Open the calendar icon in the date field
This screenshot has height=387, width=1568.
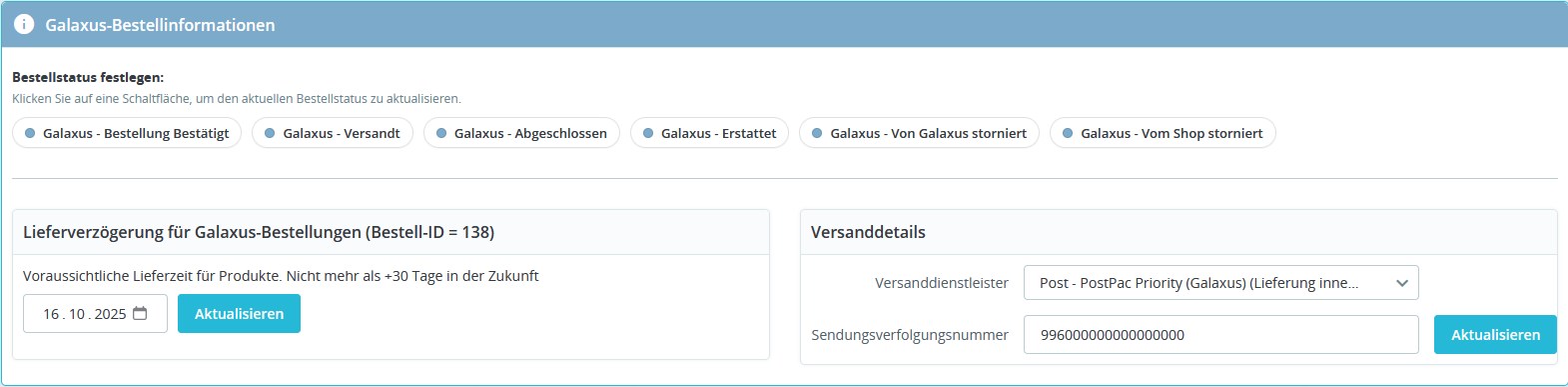[140, 313]
